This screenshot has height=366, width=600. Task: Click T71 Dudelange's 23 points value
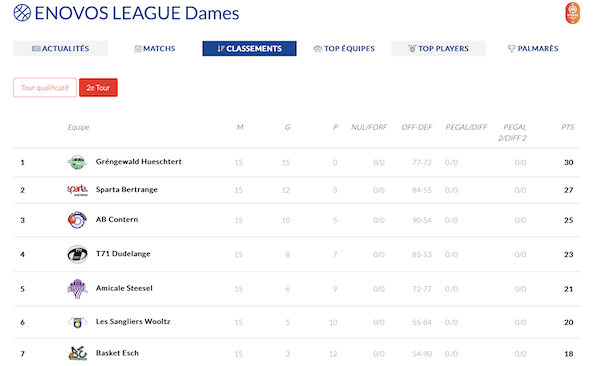coord(569,254)
